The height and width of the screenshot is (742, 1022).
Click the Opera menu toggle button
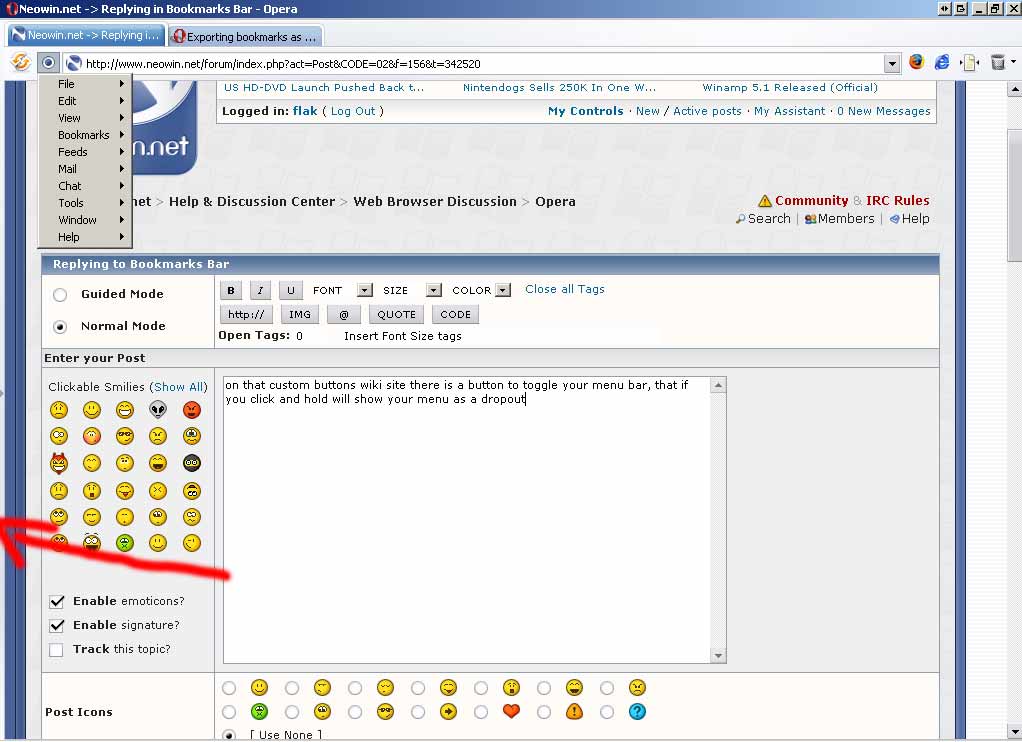48,63
